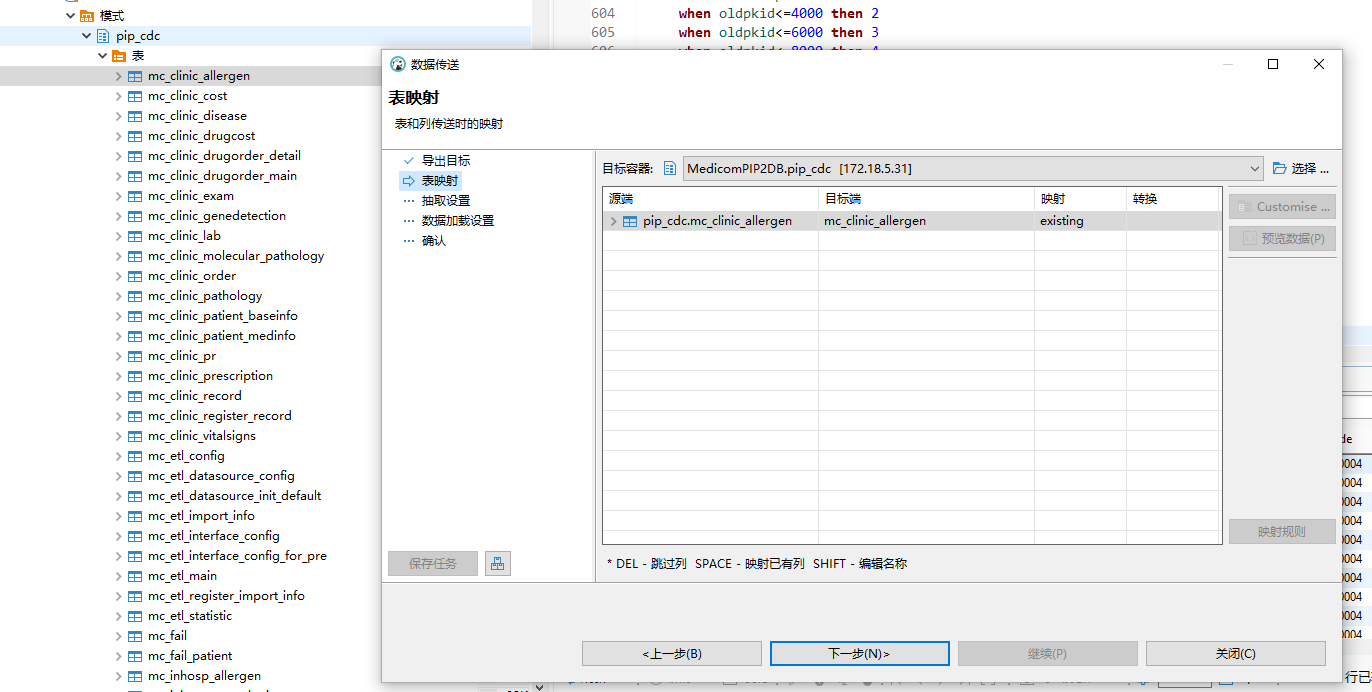Select the 抽取设置 wizard step
The height and width of the screenshot is (692, 1372).
445,201
